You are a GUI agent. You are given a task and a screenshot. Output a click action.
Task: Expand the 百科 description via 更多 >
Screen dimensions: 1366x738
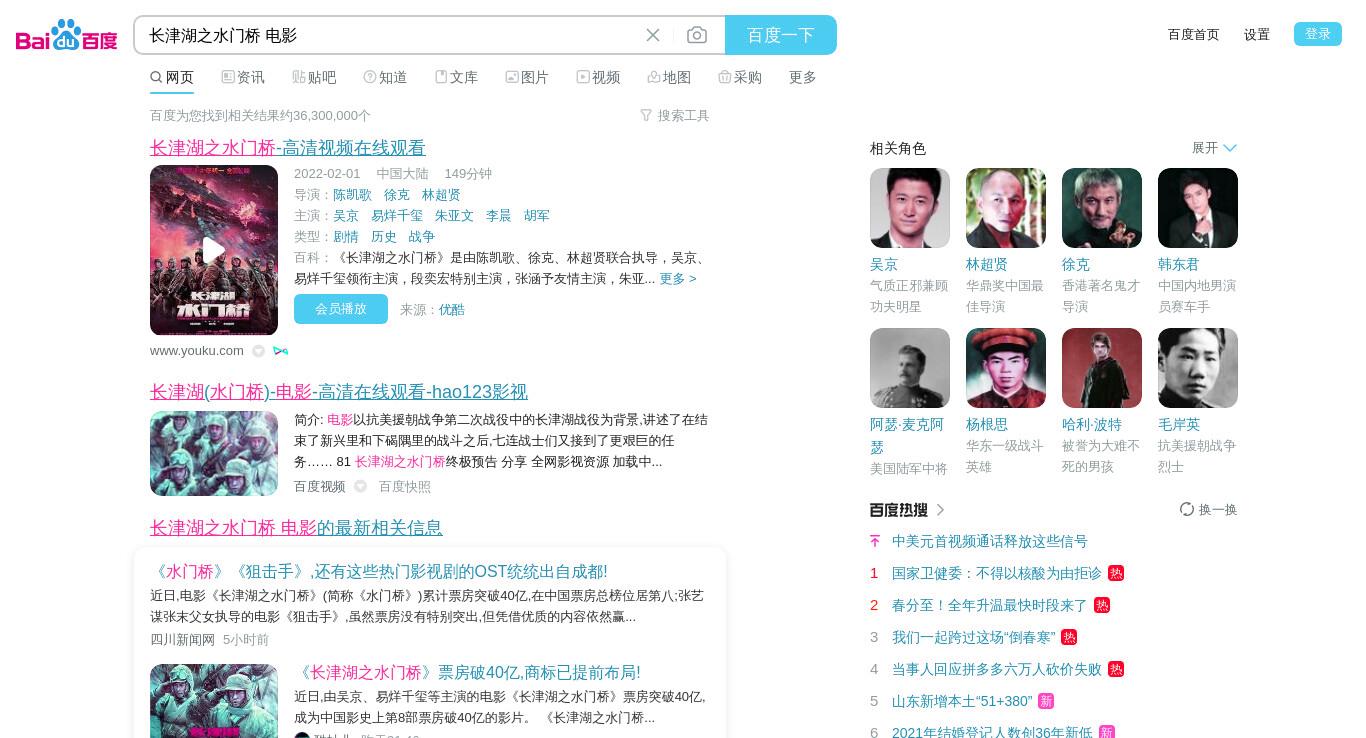click(x=678, y=278)
